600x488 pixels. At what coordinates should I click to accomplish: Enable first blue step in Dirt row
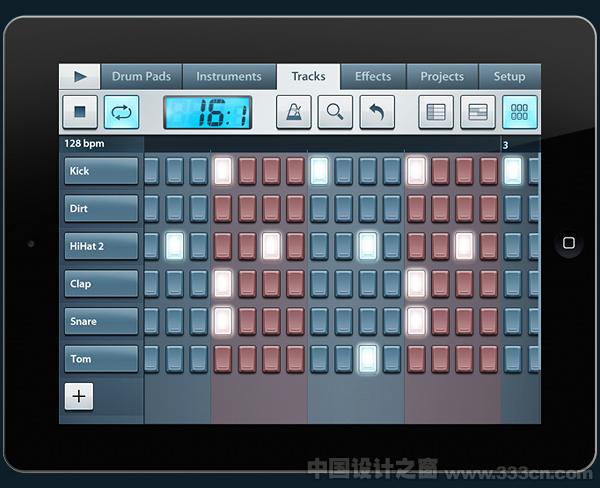tap(152, 209)
